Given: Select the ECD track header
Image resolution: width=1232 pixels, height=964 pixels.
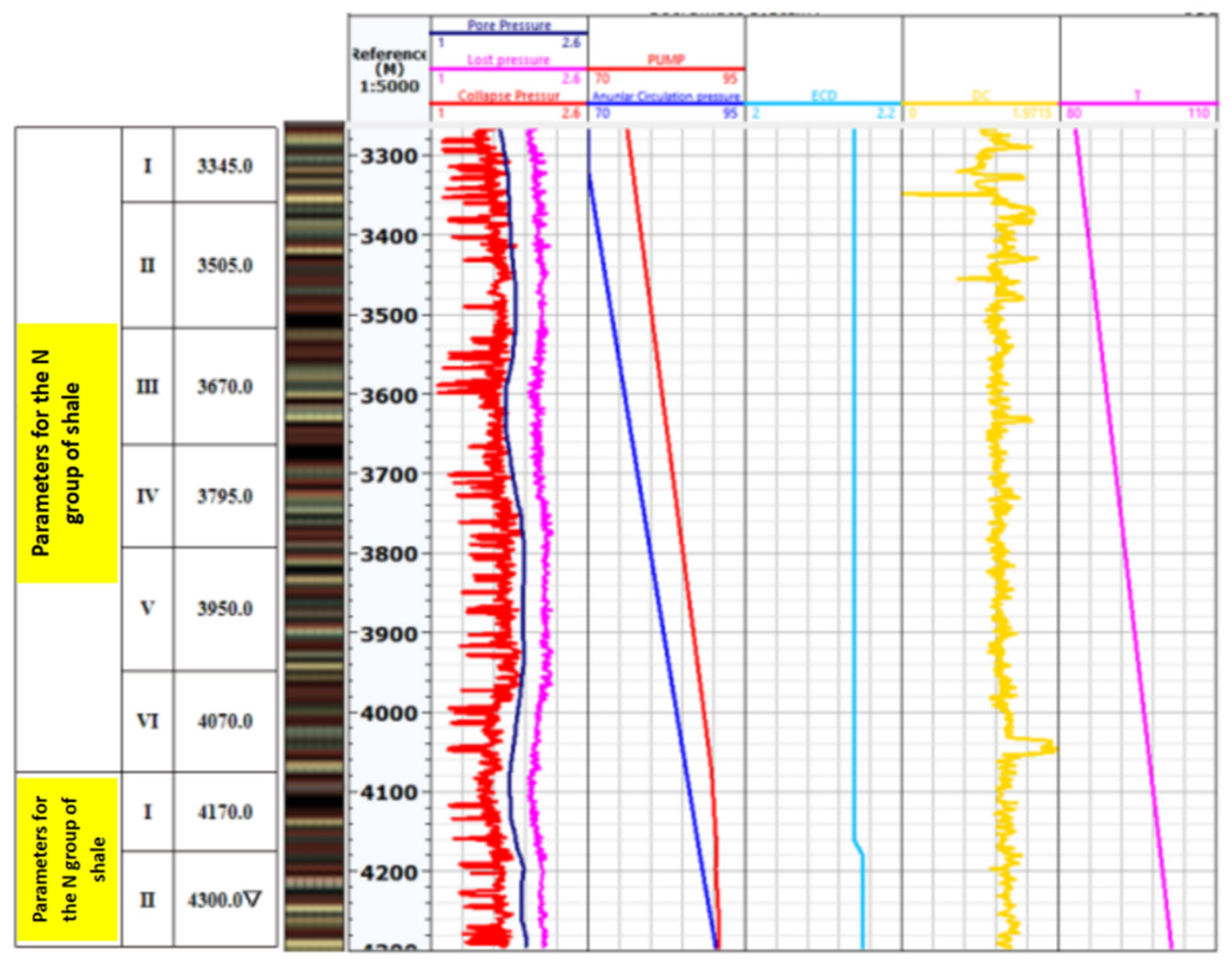Looking at the screenshot, I should (x=823, y=96).
